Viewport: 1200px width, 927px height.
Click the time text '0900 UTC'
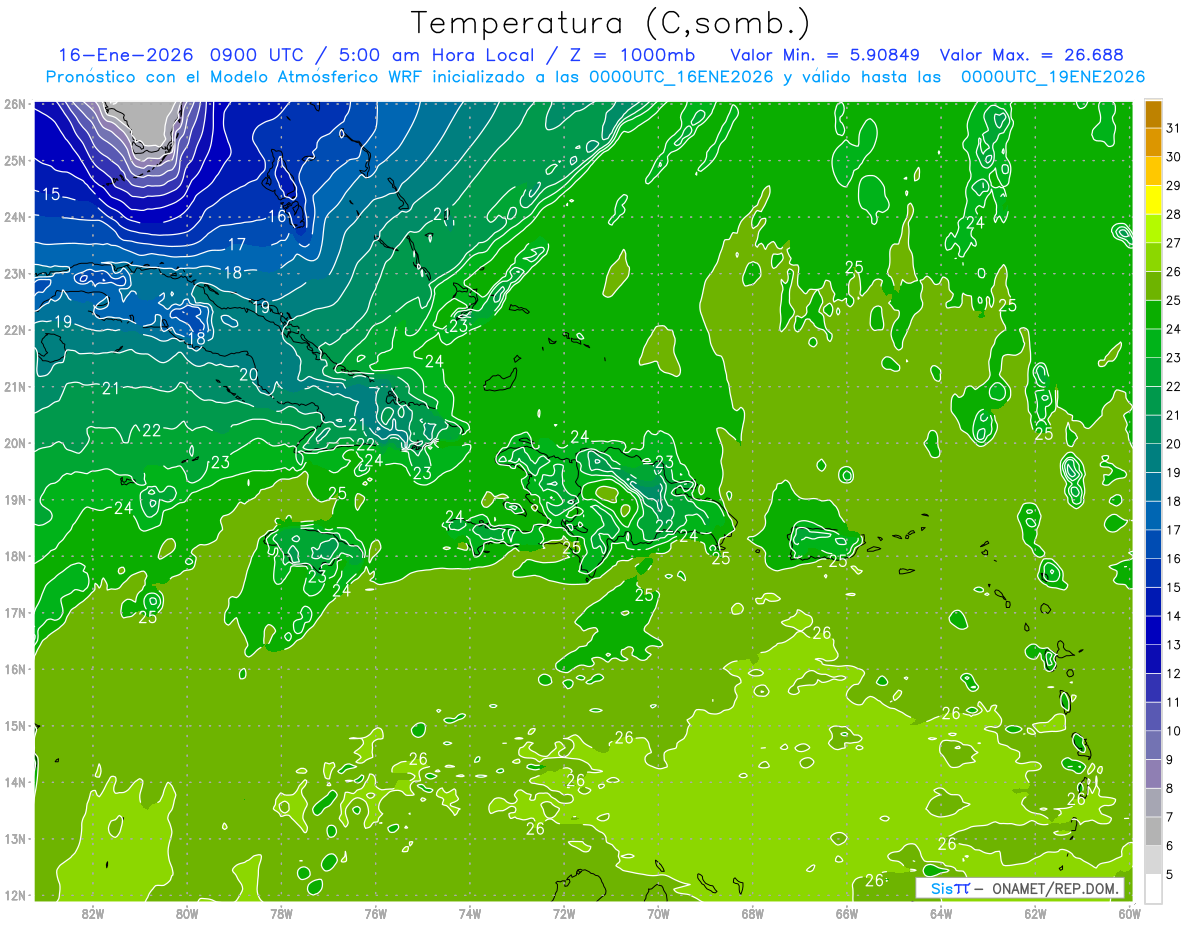point(259,55)
